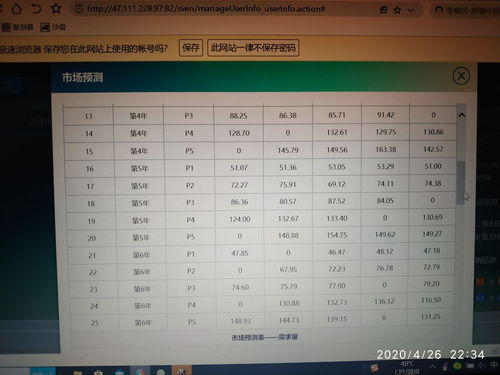Viewport: 500px width, 375px height.
Task: Click the search box at the top right
Action: pos(467,11)
